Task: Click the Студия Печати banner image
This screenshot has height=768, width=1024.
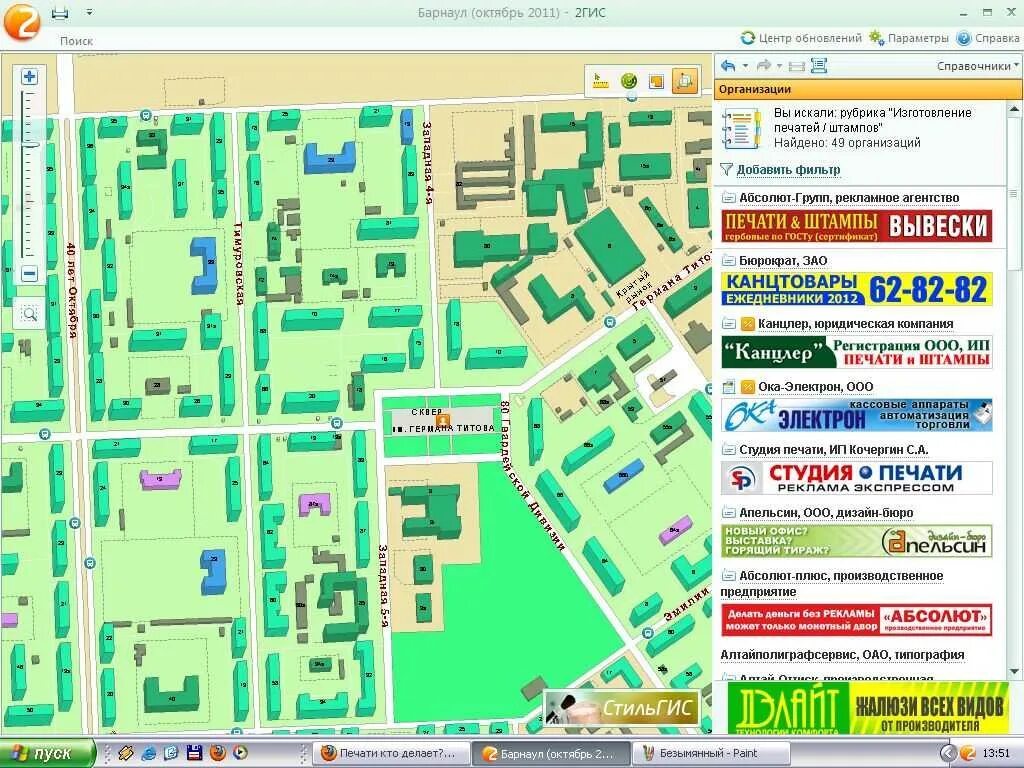Action: pos(857,478)
